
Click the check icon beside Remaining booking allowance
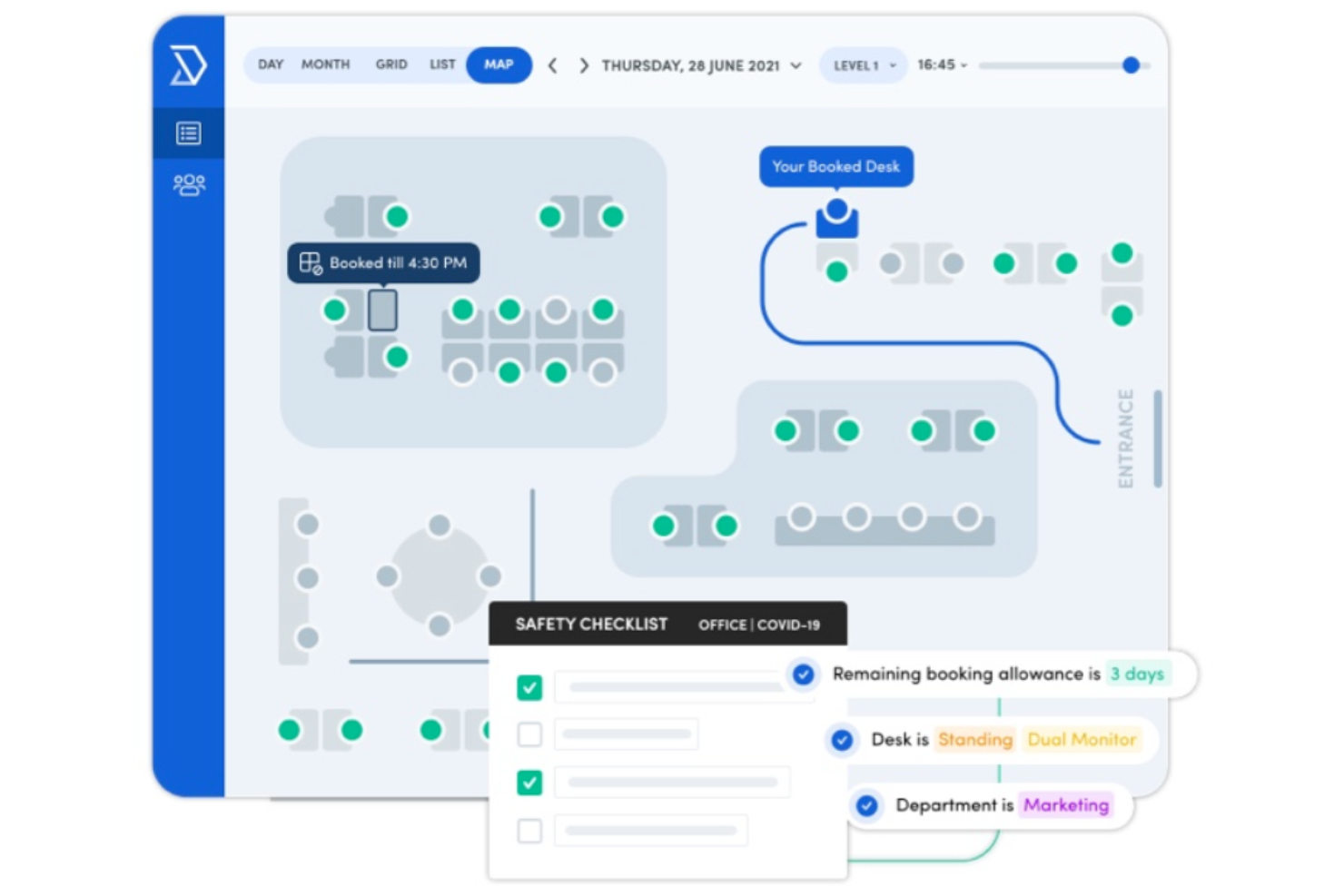click(x=803, y=674)
